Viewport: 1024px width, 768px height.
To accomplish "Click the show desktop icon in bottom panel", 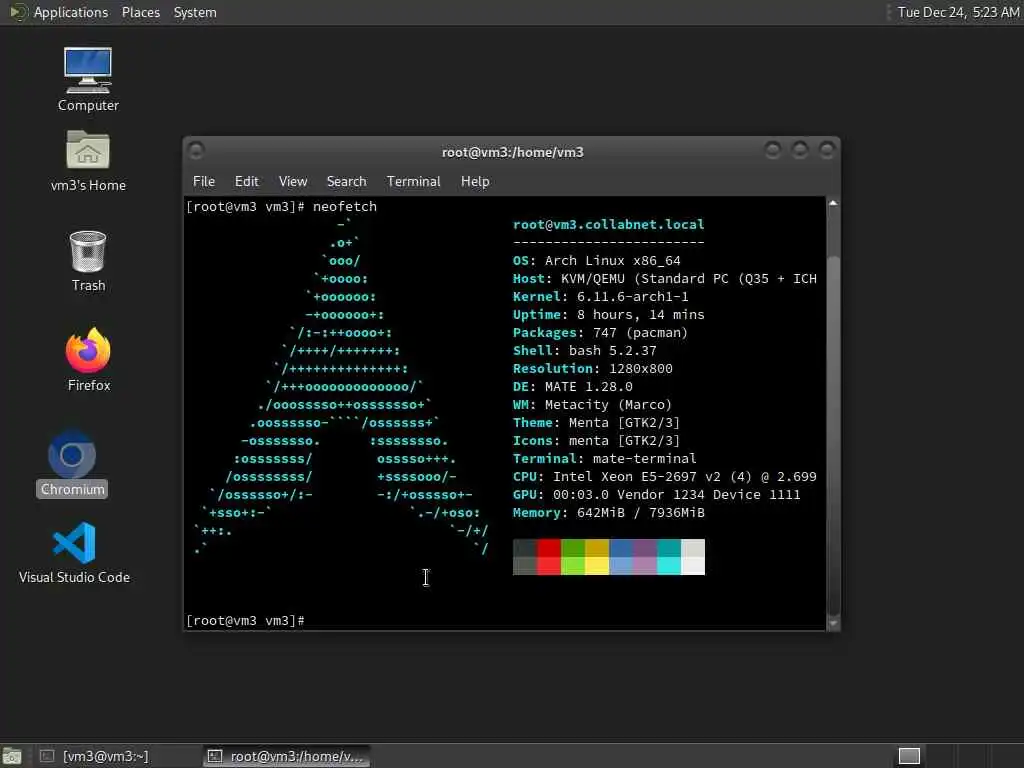I will (x=12, y=756).
